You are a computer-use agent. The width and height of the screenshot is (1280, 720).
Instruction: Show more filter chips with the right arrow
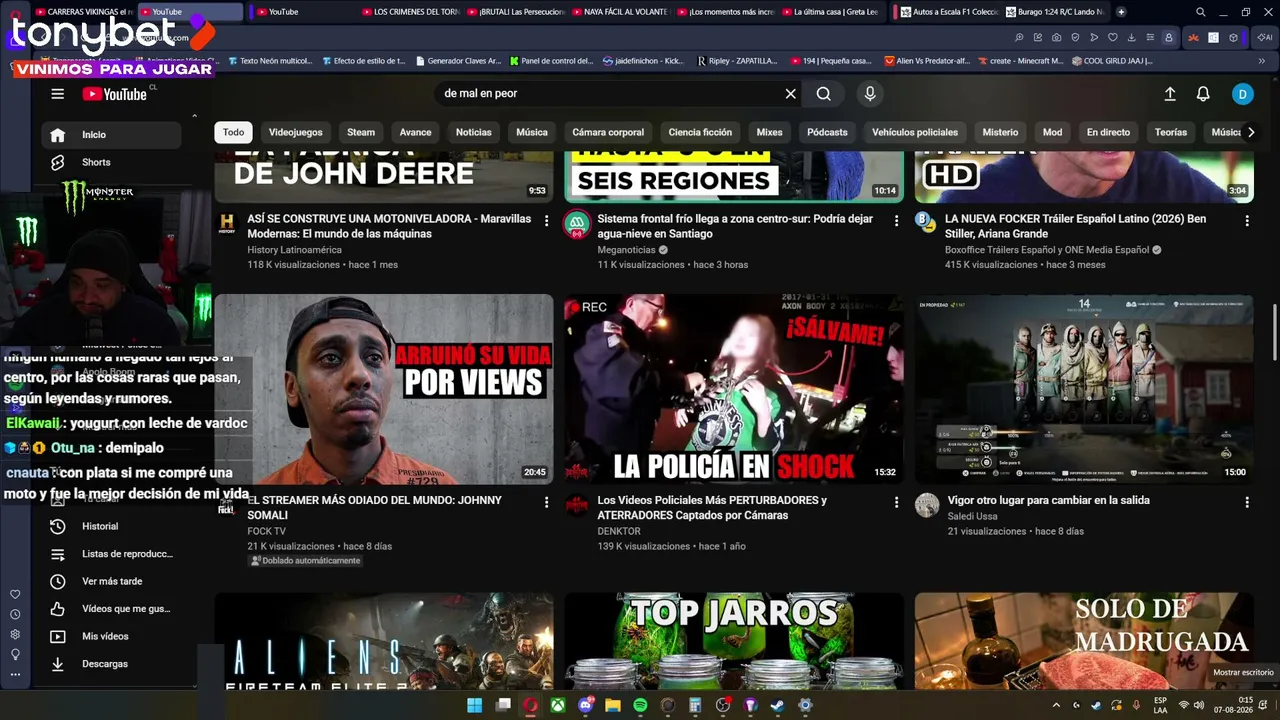click(1250, 132)
